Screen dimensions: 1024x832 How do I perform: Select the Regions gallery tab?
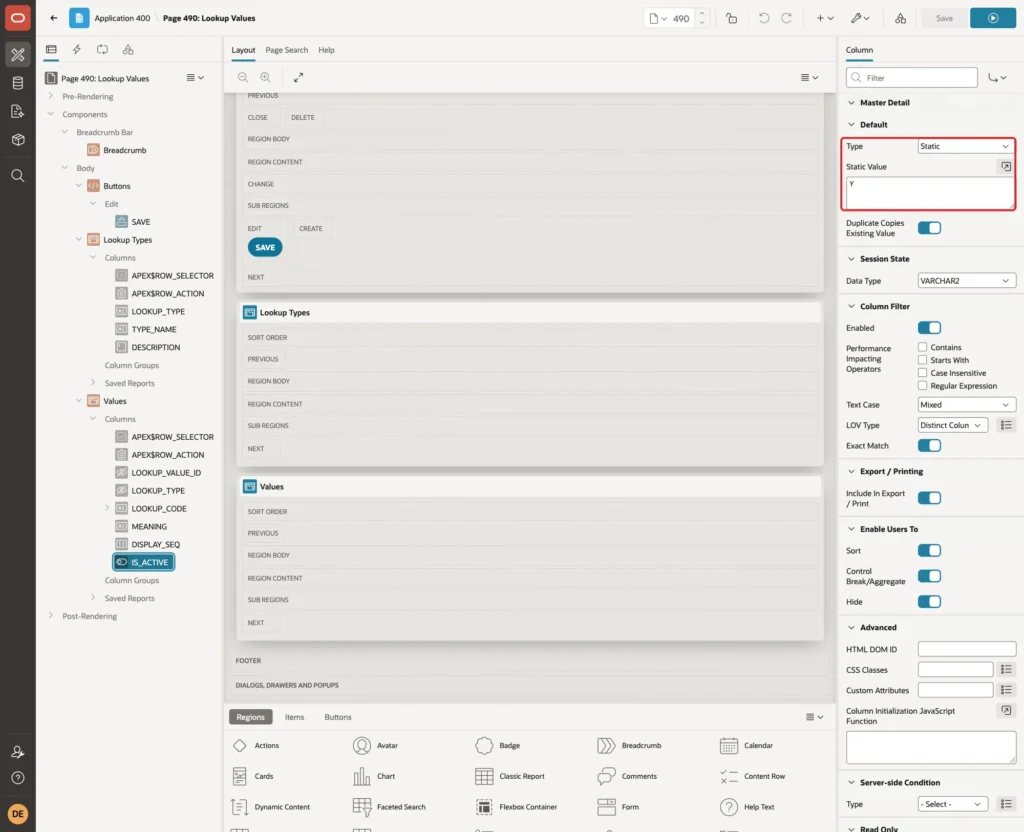tap(250, 717)
